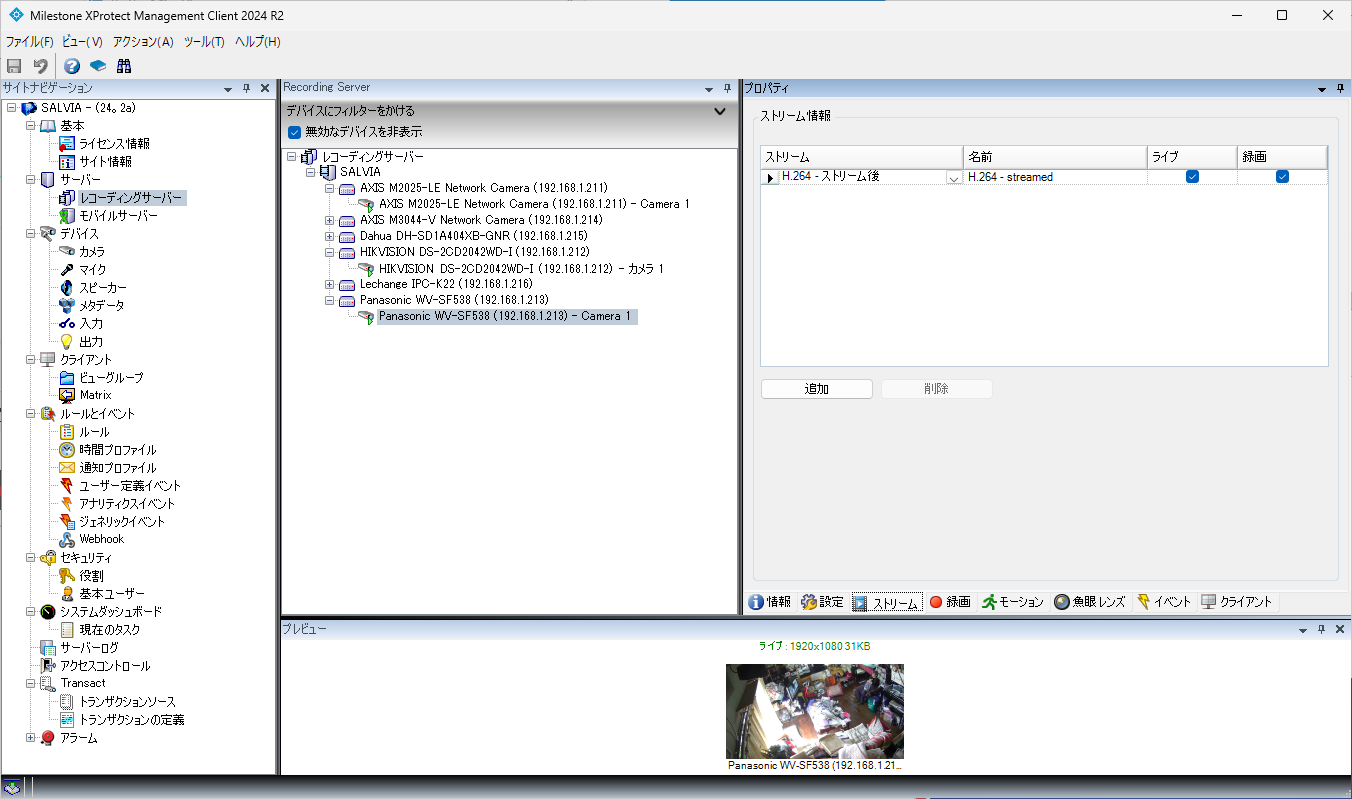The image size is (1352, 799).
Task: Switch to モーション properties tab
Action: (x=1012, y=602)
